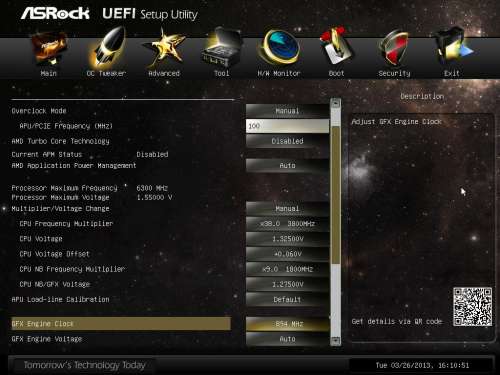Click the Main tab label
The image size is (500, 375).
pos(49,73)
